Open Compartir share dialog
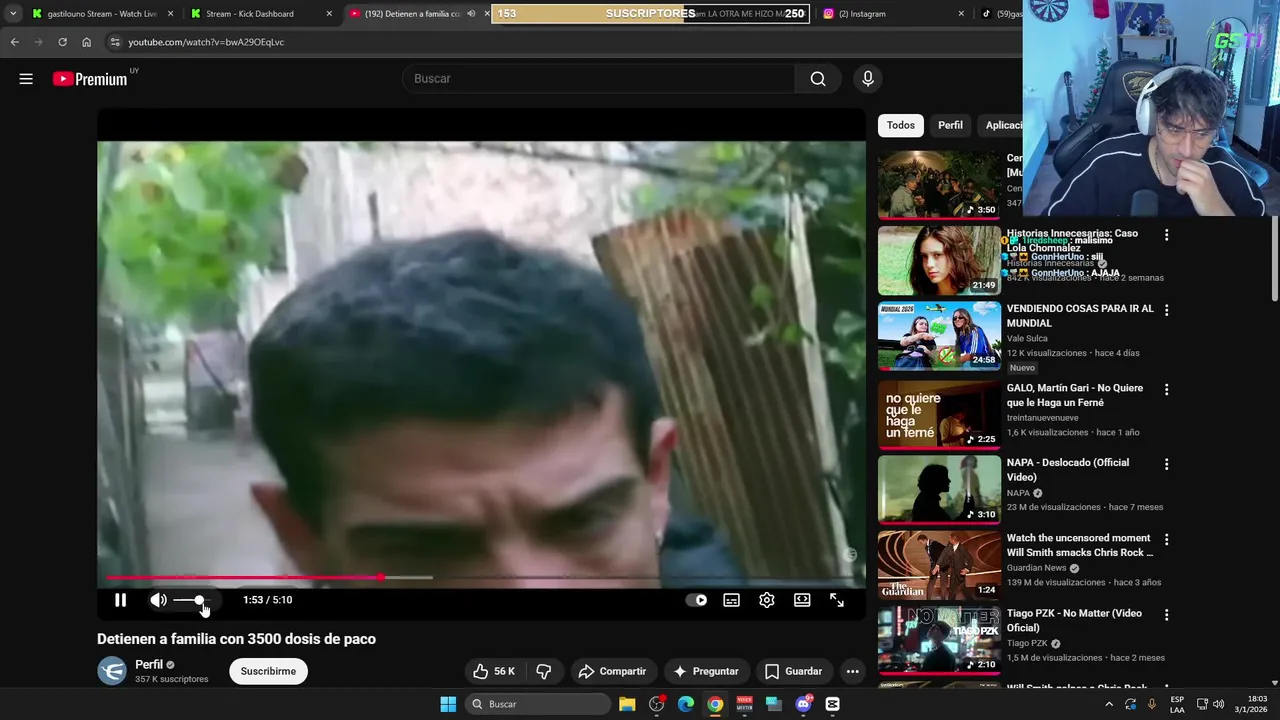The image size is (1280, 720). coord(612,671)
